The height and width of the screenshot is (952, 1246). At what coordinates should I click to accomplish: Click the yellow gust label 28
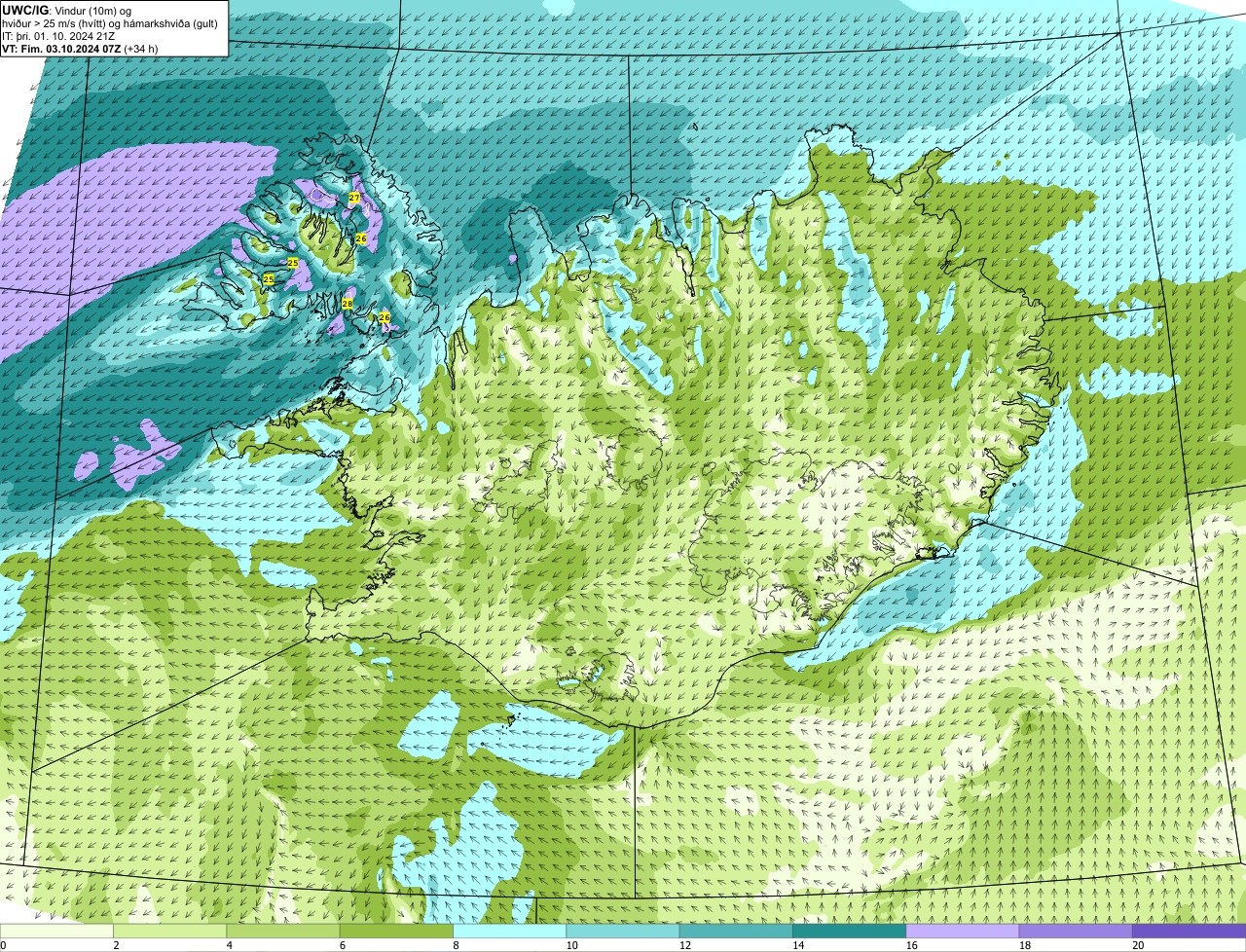348,304
